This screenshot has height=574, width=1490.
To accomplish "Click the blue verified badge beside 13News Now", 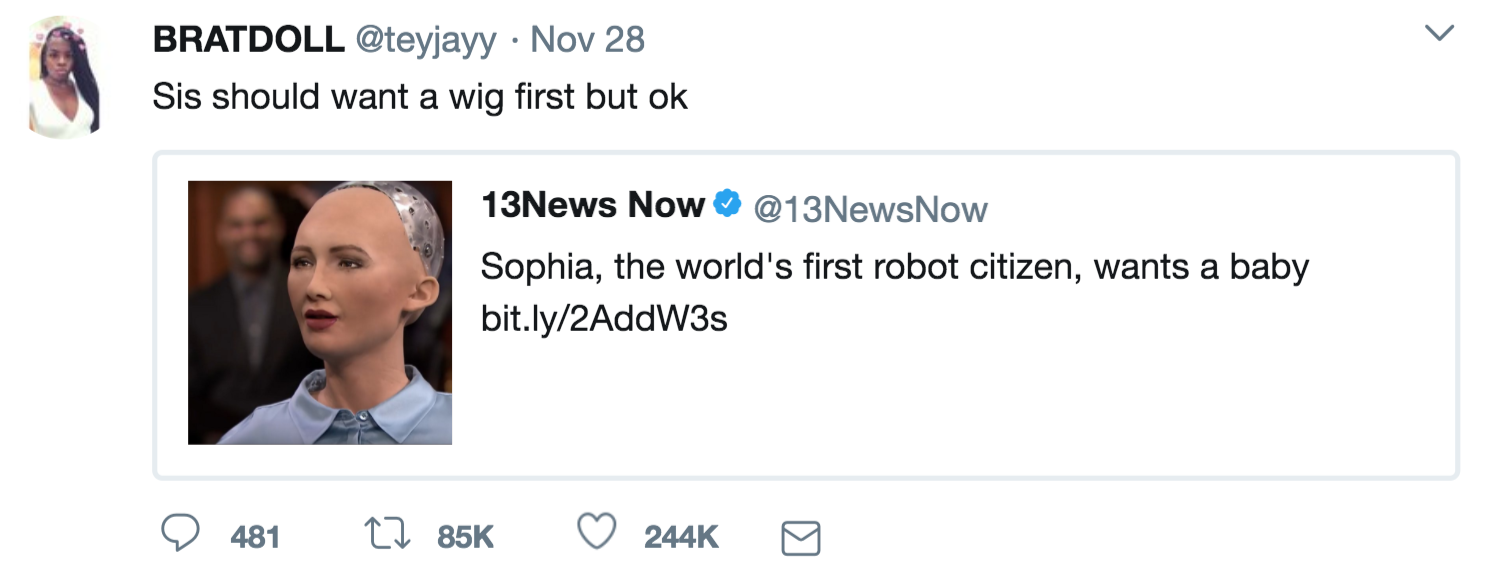I will point(726,204).
